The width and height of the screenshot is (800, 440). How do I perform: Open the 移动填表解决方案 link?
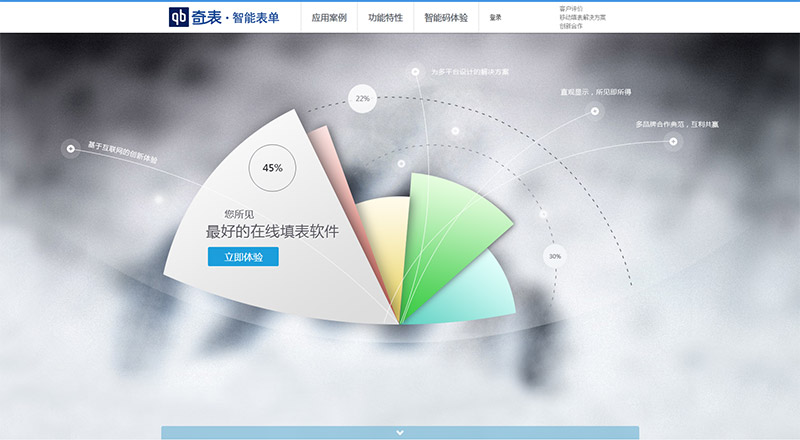582,17
